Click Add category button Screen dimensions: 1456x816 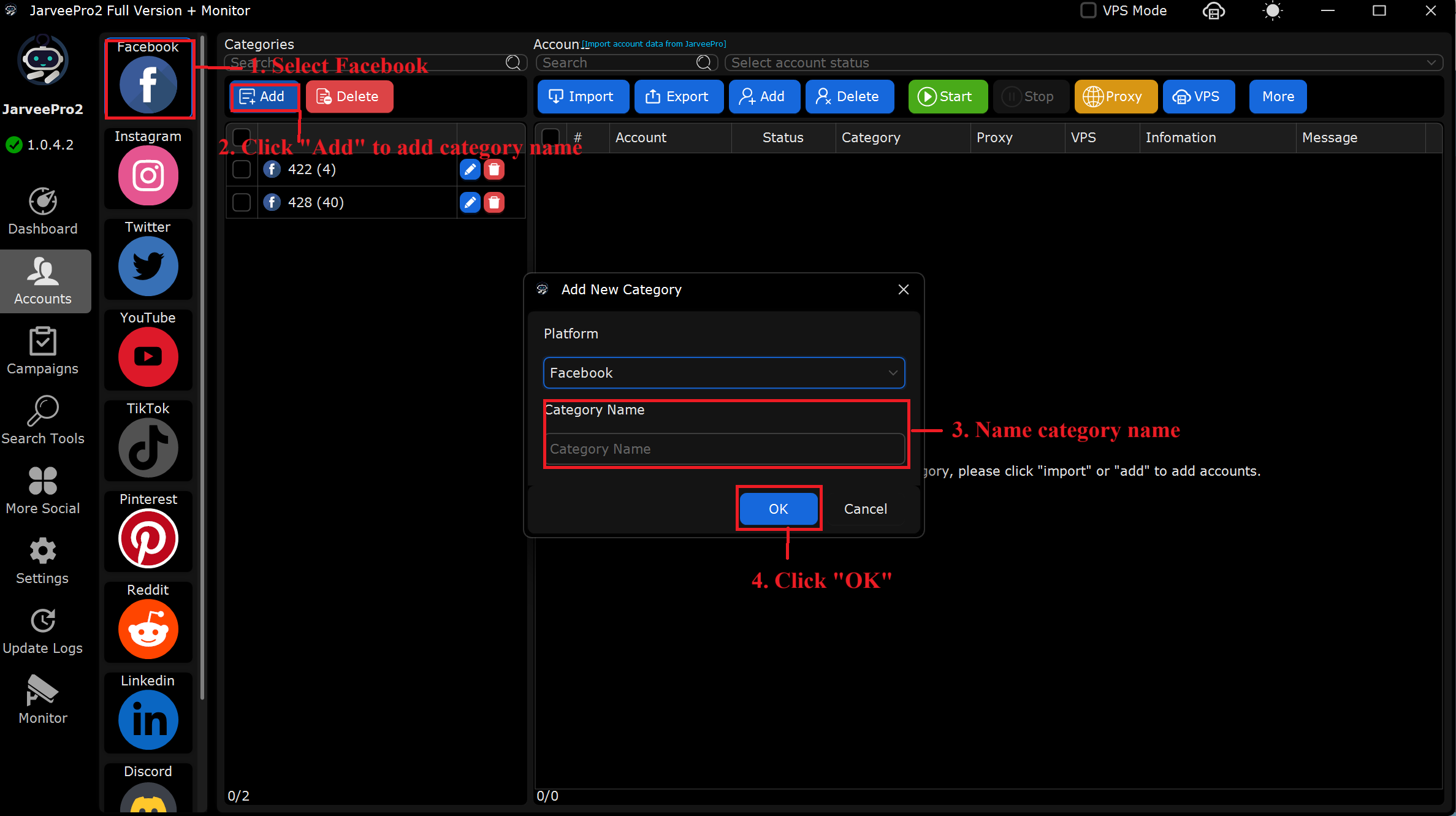pyautogui.click(x=264, y=96)
